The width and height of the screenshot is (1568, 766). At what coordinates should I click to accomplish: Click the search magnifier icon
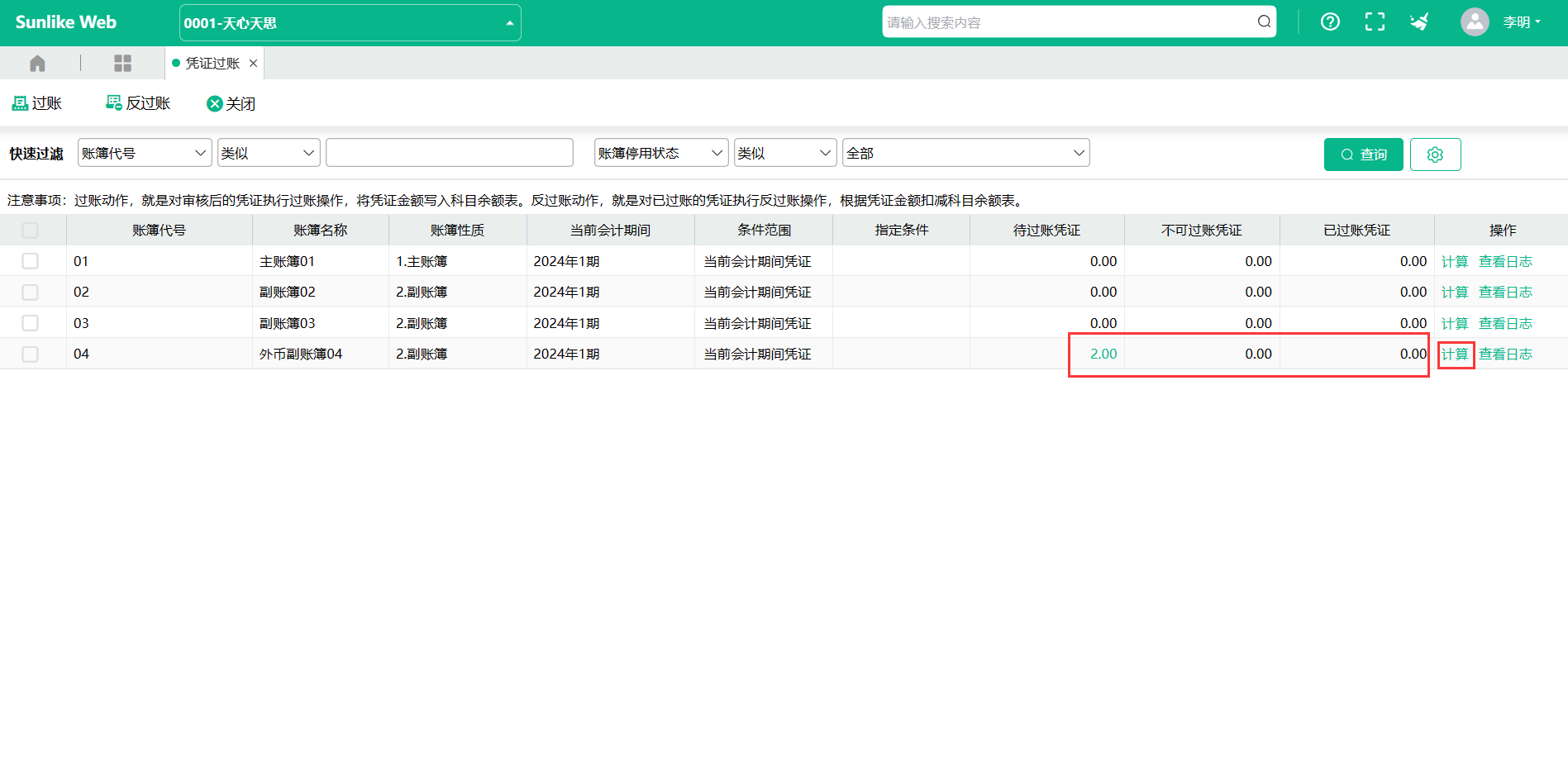(1264, 22)
